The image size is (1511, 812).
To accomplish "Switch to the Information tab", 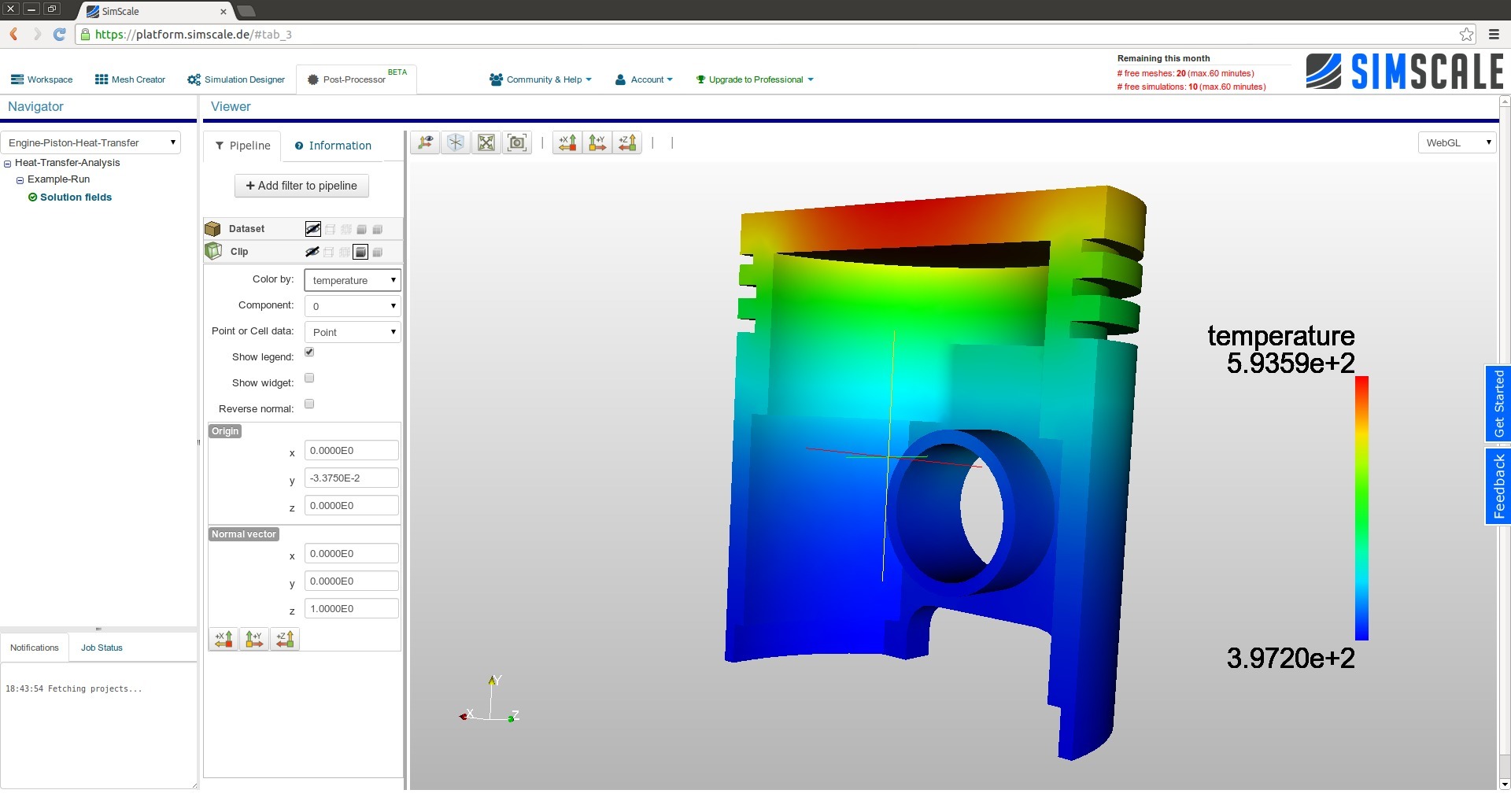I will (x=333, y=146).
